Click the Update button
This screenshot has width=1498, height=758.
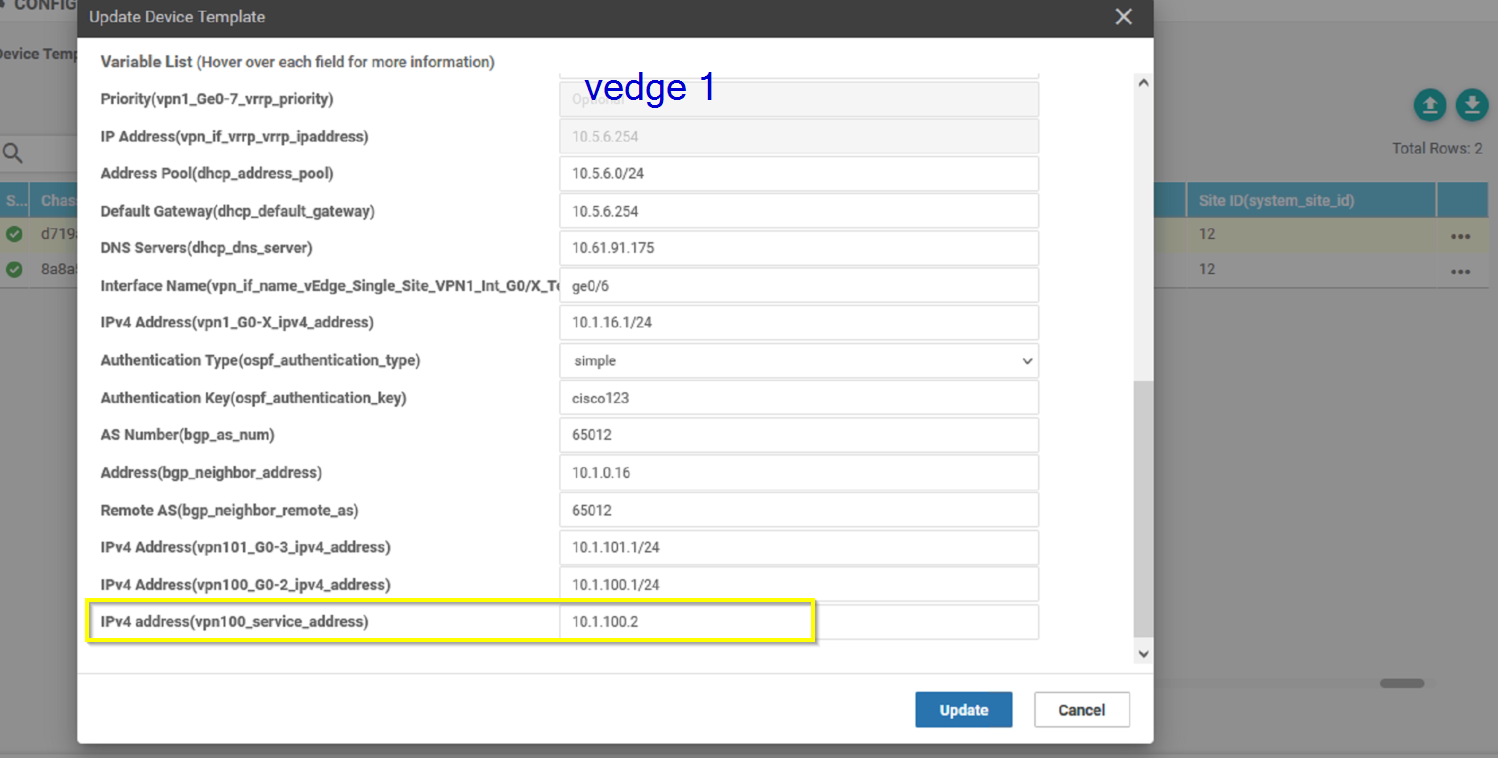[964, 710]
